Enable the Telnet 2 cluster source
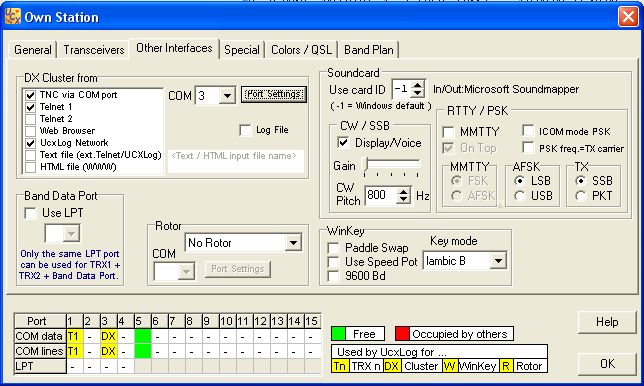Image resolution: width=644 pixels, height=386 pixels. (30, 119)
